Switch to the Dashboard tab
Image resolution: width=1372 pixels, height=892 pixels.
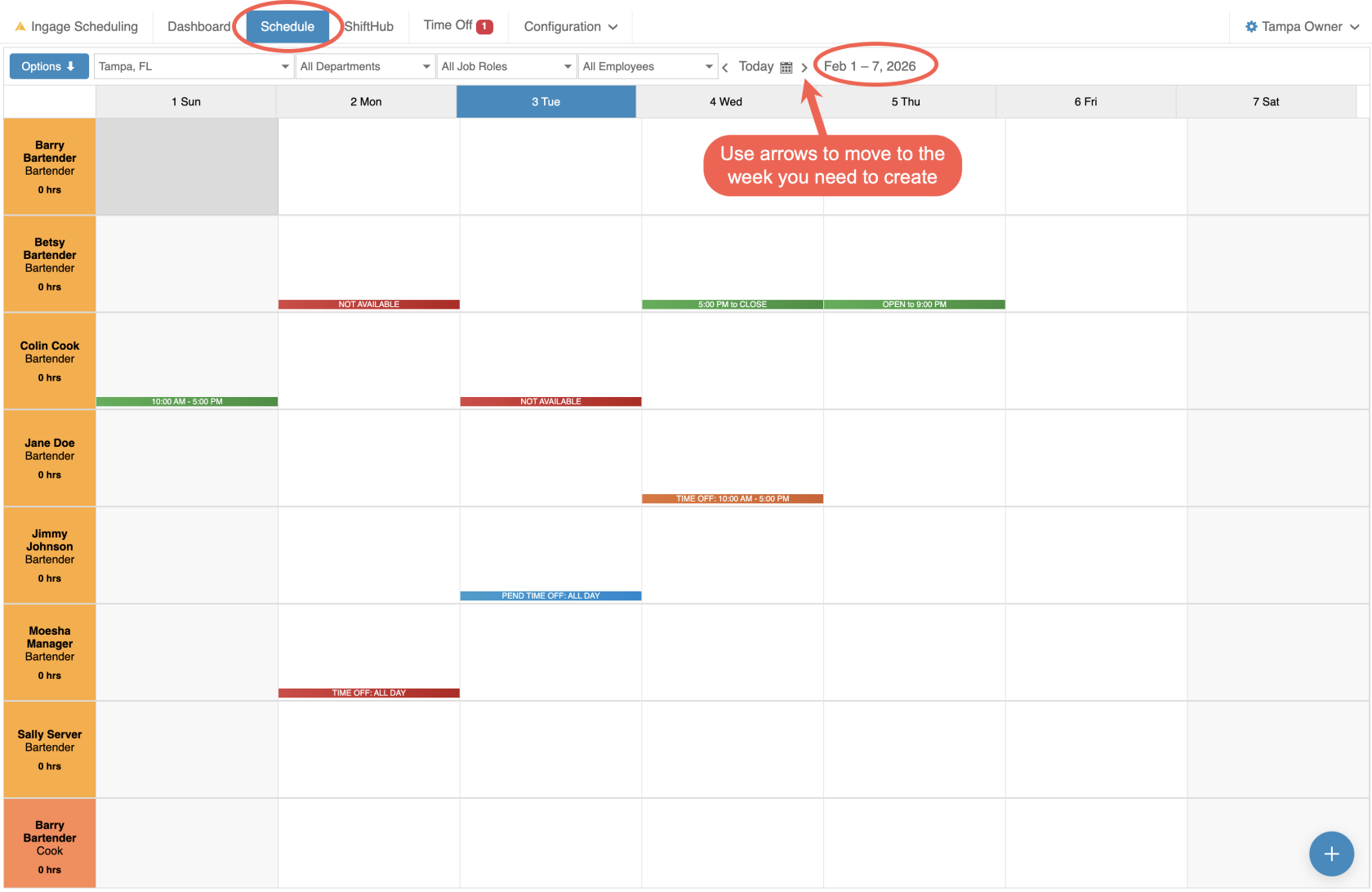[198, 26]
